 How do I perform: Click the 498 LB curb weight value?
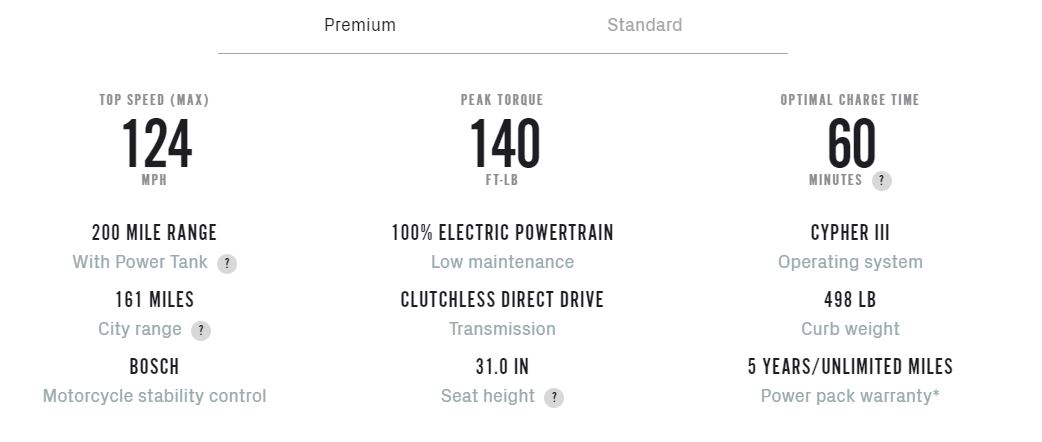point(850,300)
